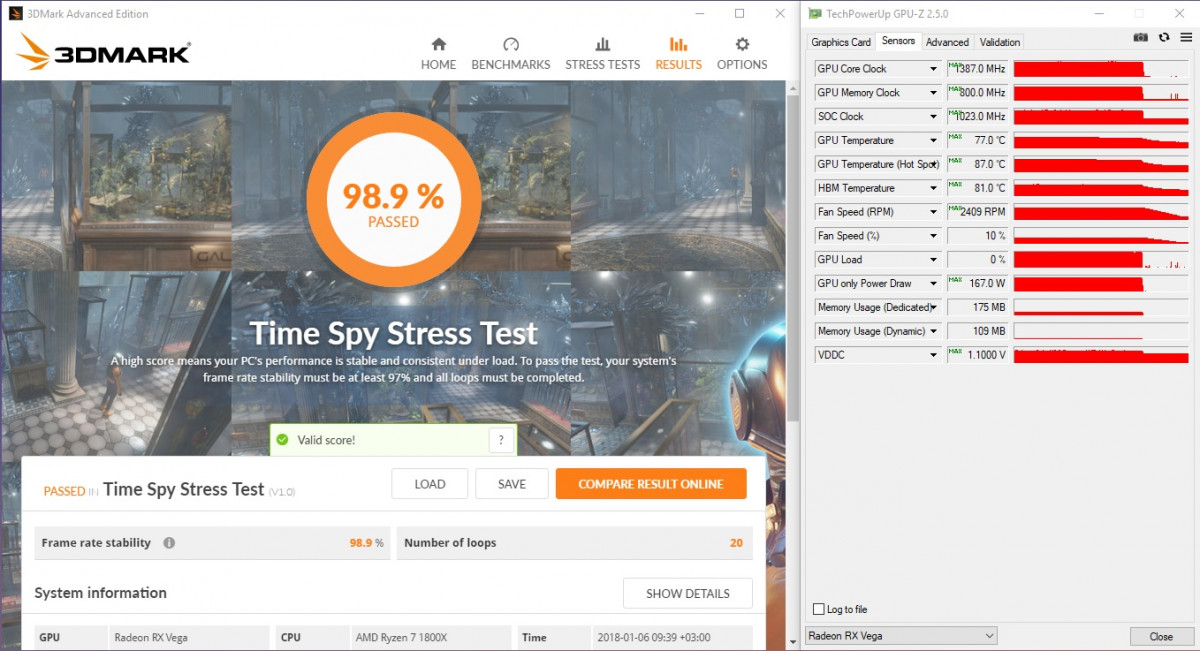This screenshot has width=1200, height=651.
Task: Switch to Graphics Card tab
Action: (841, 42)
